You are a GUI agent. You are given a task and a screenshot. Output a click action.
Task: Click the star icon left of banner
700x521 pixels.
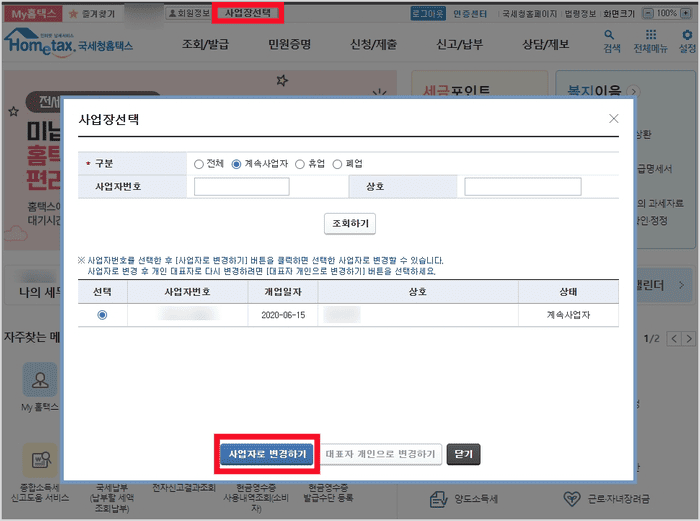[13, 111]
